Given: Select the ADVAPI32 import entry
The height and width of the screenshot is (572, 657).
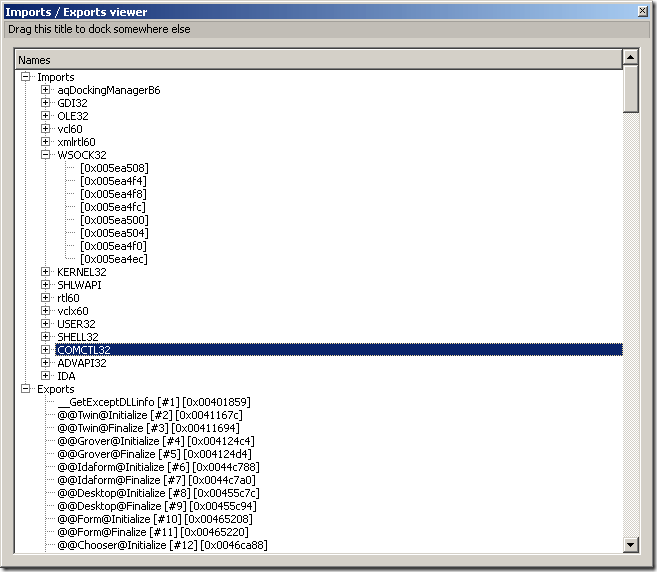Looking at the screenshot, I should 80,363.
